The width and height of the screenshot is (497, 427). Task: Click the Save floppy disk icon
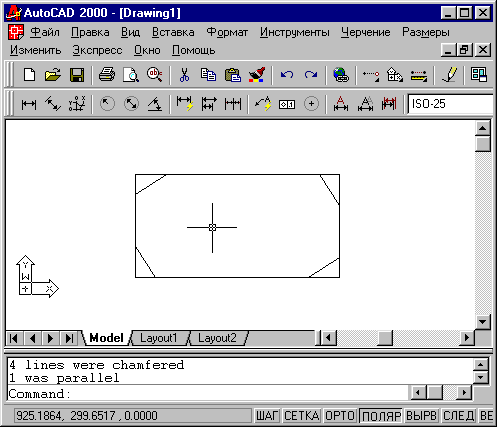[x=77, y=75]
